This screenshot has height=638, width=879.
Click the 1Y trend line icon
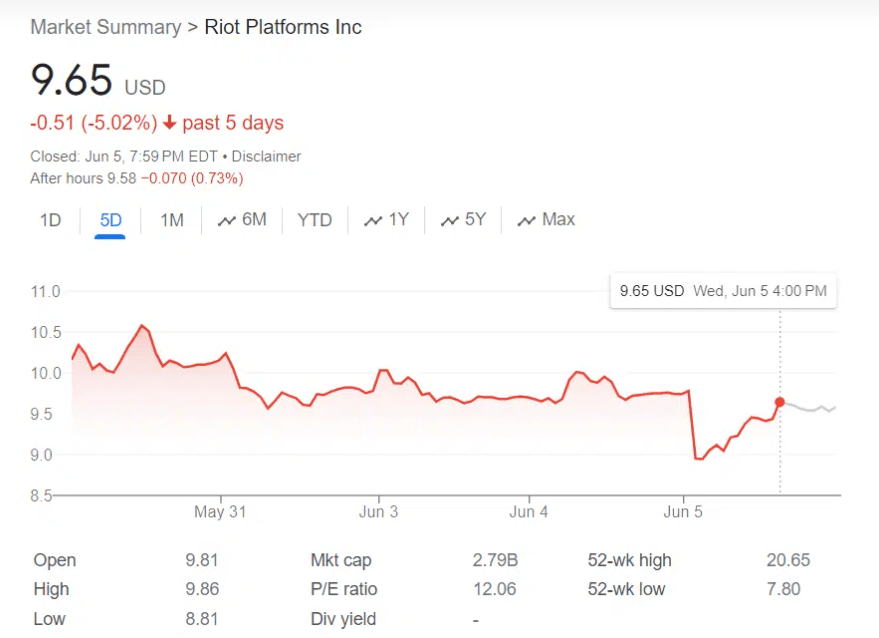(373, 221)
